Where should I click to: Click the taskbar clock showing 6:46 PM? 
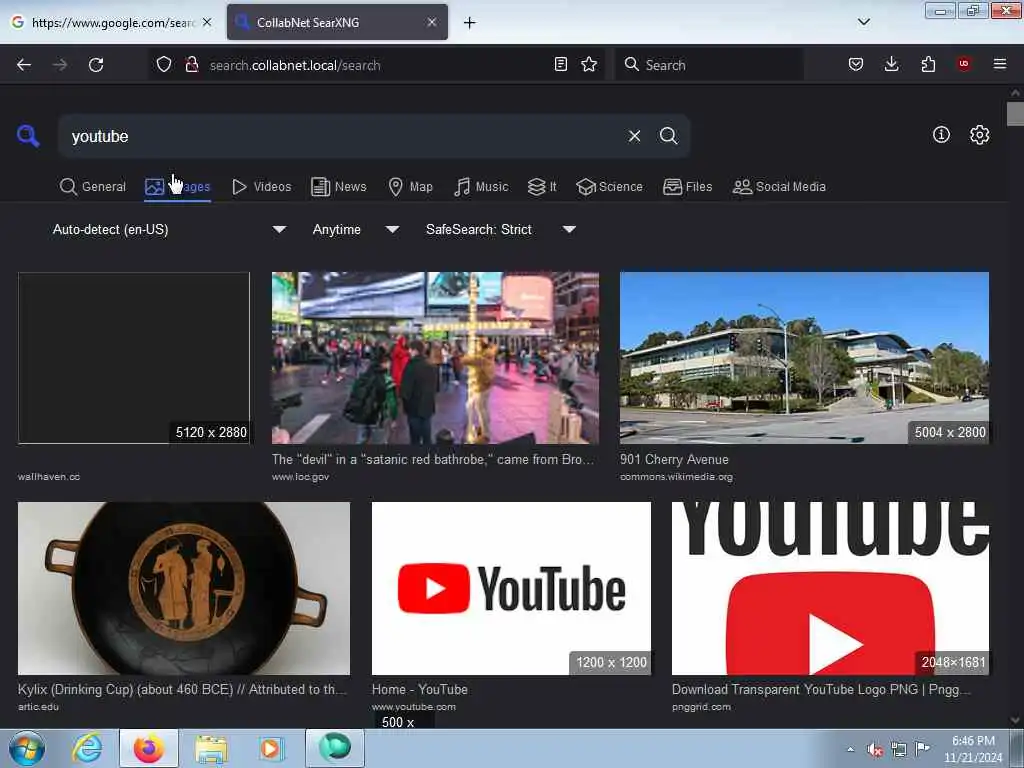973,749
